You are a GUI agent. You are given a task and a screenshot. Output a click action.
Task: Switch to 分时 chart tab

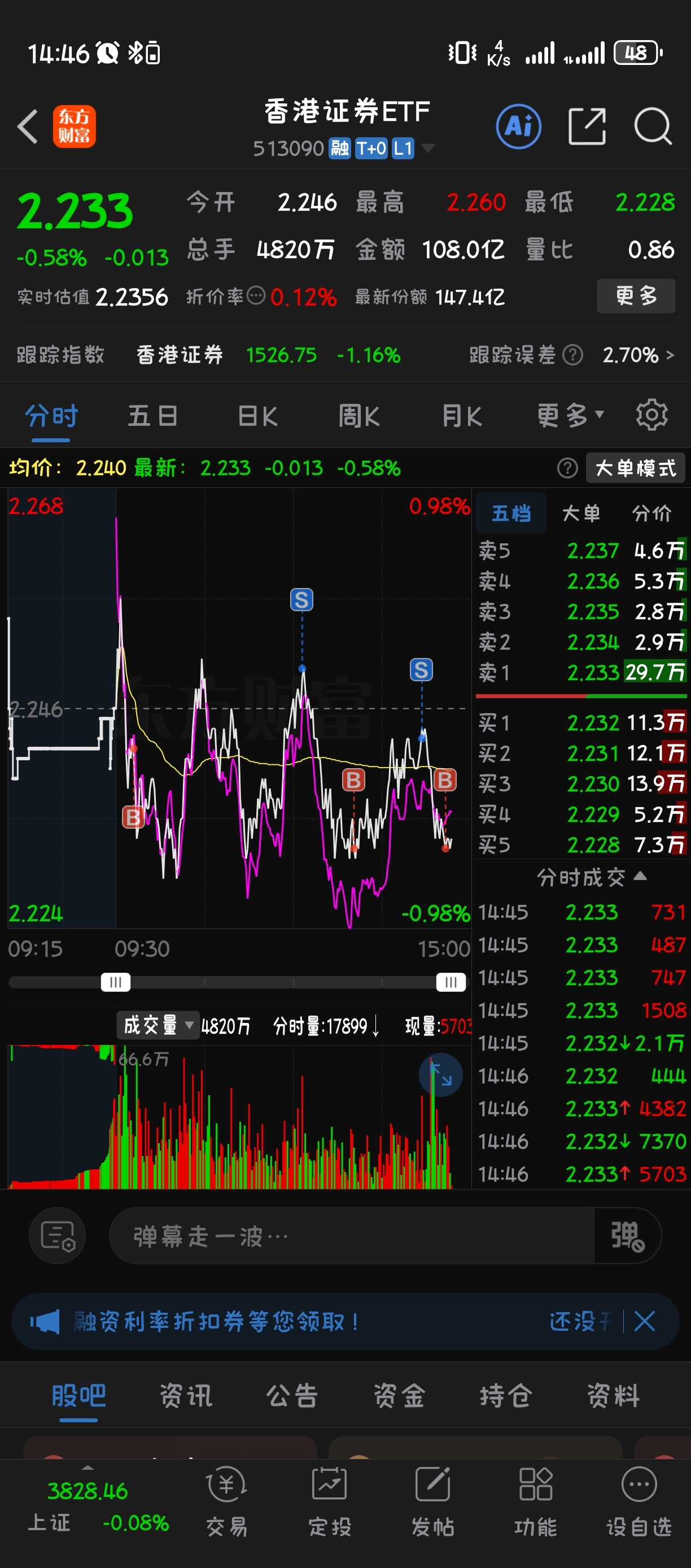coord(51,416)
